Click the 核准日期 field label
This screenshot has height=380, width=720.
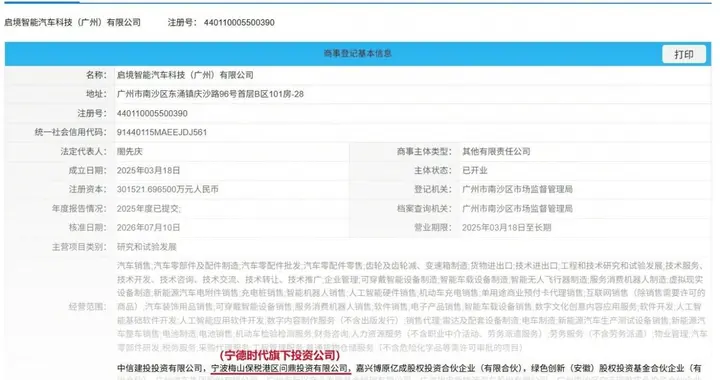click(x=88, y=227)
